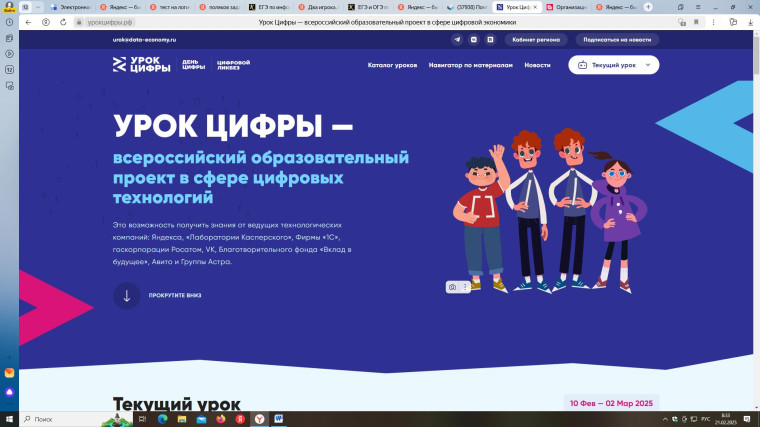Switch to the тест на логи... tab
Viewport: 760px width, 427px height.
[170, 7]
